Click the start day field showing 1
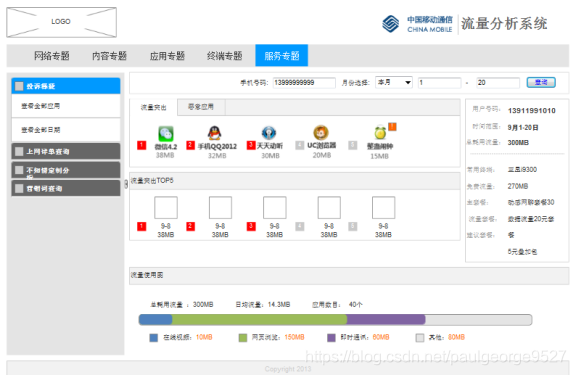 (x=439, y=83)
